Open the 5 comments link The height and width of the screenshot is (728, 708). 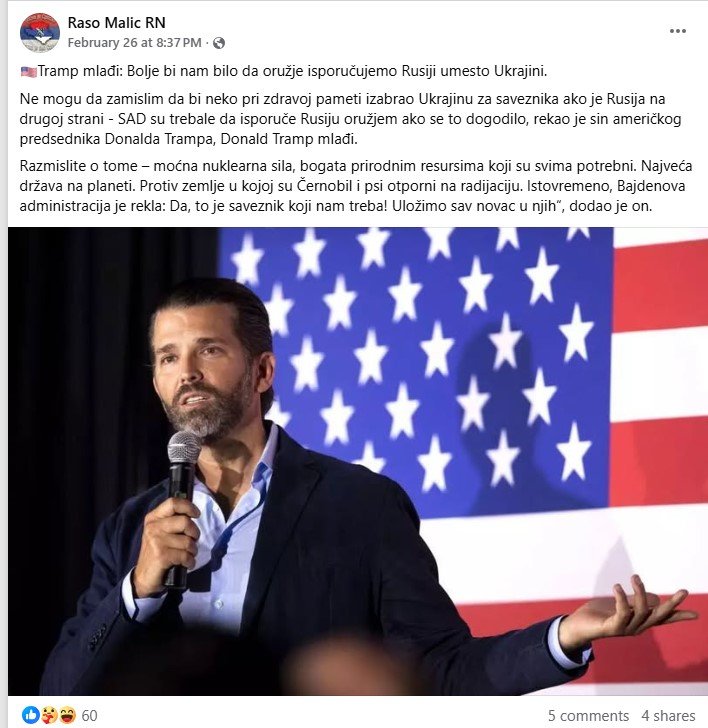click(588, 715)
